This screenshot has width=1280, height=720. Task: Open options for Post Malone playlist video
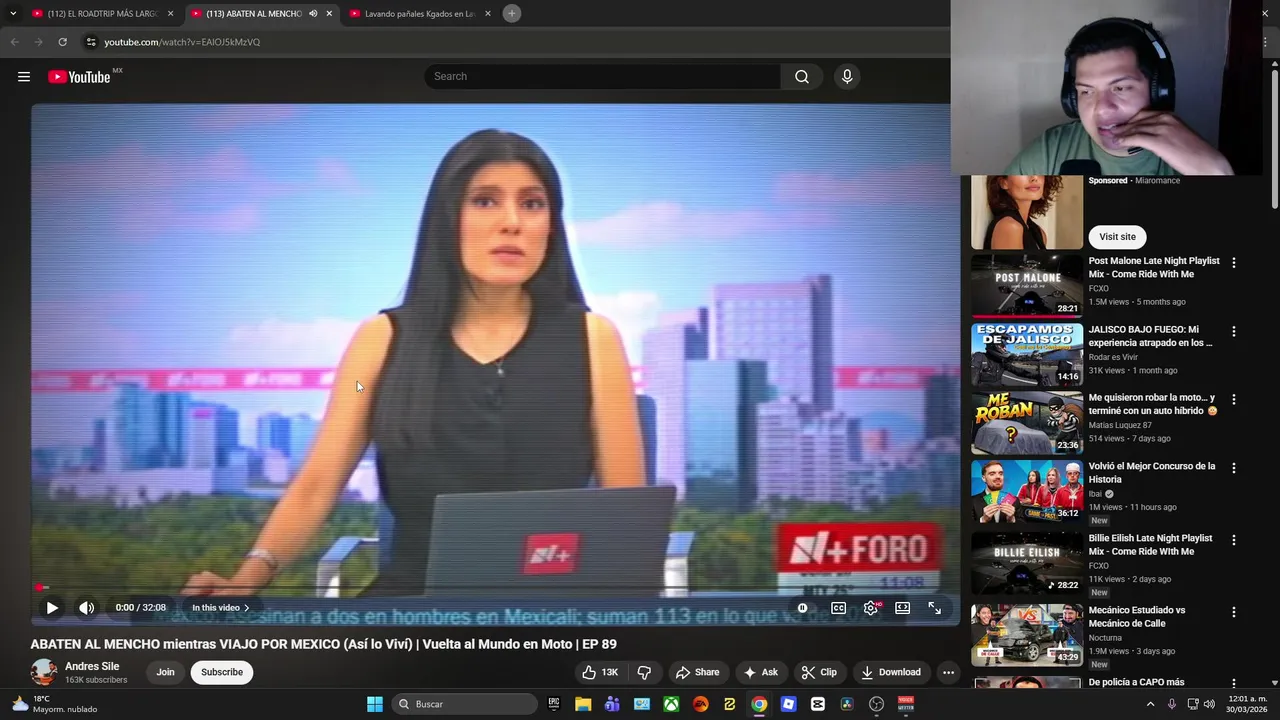click(x=1233, y=263)
